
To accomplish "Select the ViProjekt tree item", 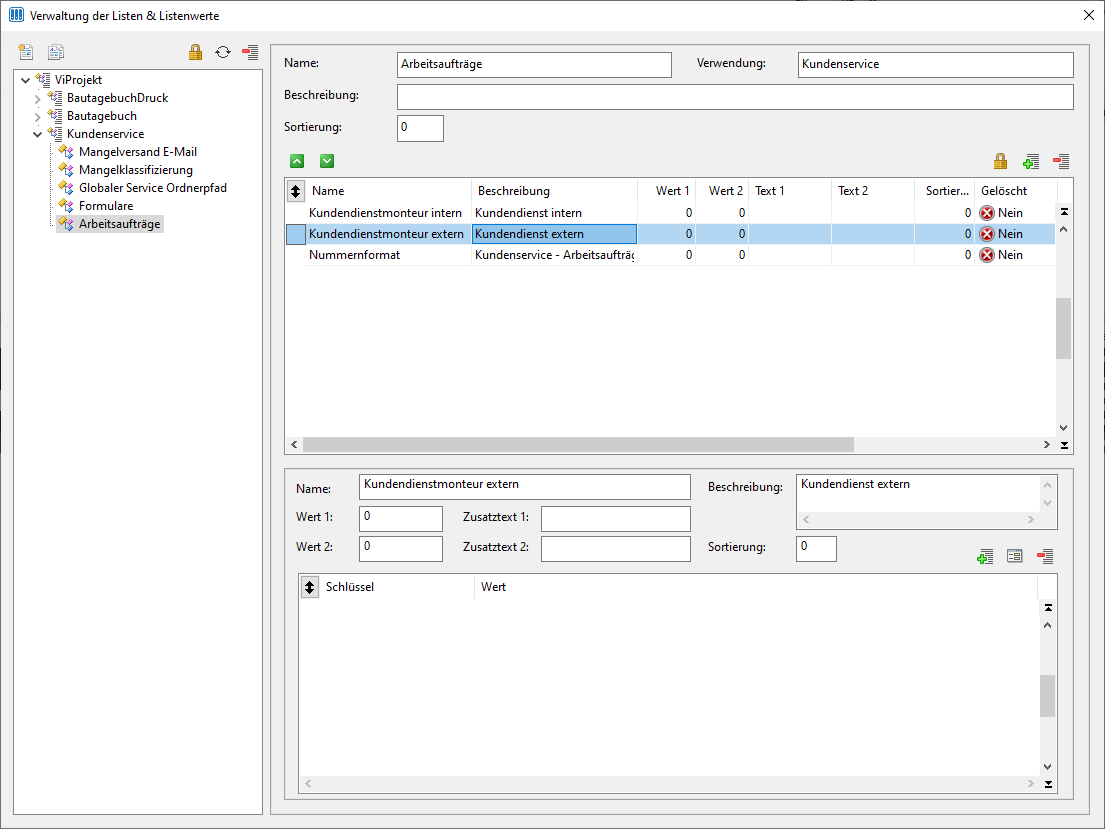I will pos(78,80).
